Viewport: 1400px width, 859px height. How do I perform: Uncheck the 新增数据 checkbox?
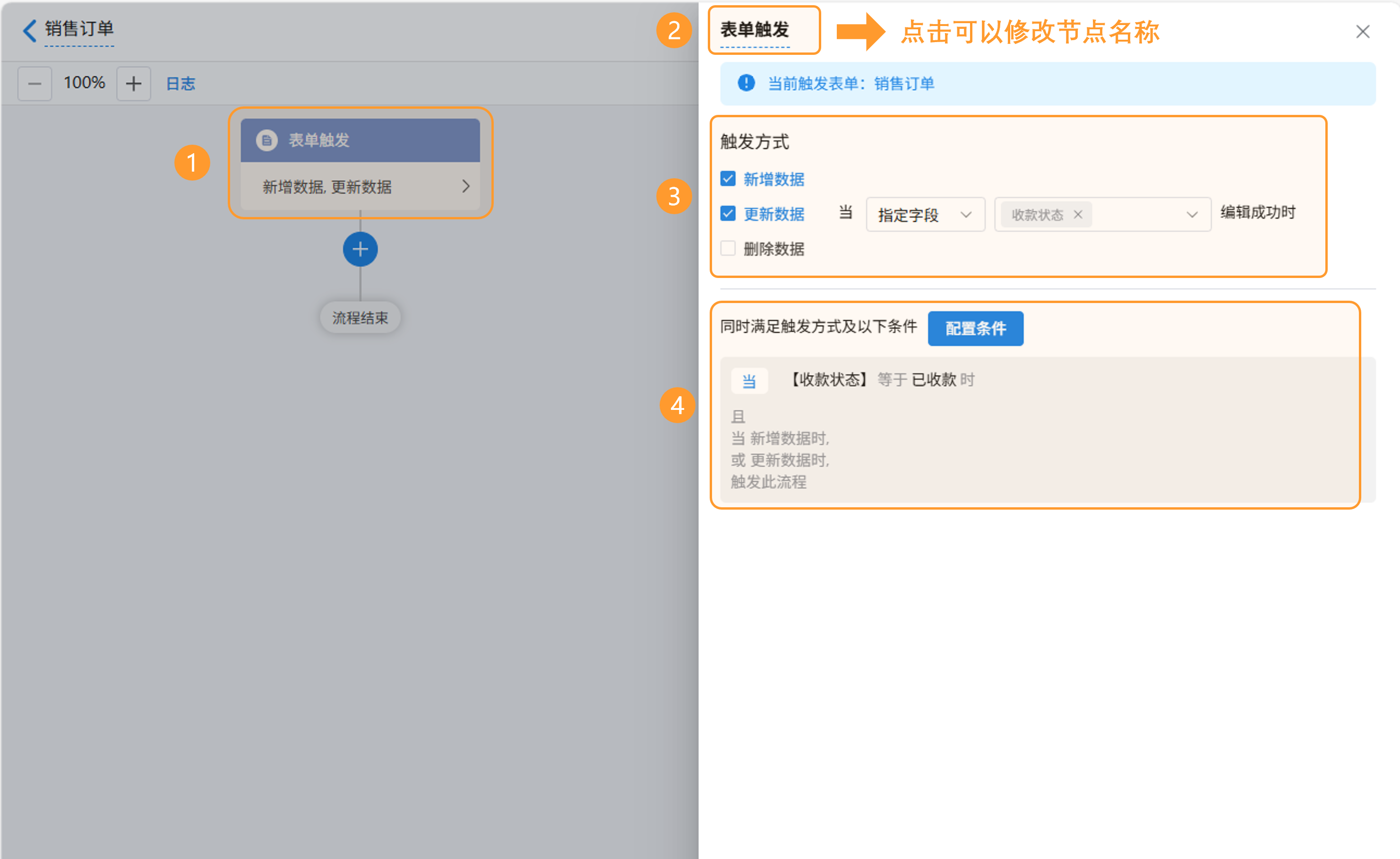coord(728,179)
